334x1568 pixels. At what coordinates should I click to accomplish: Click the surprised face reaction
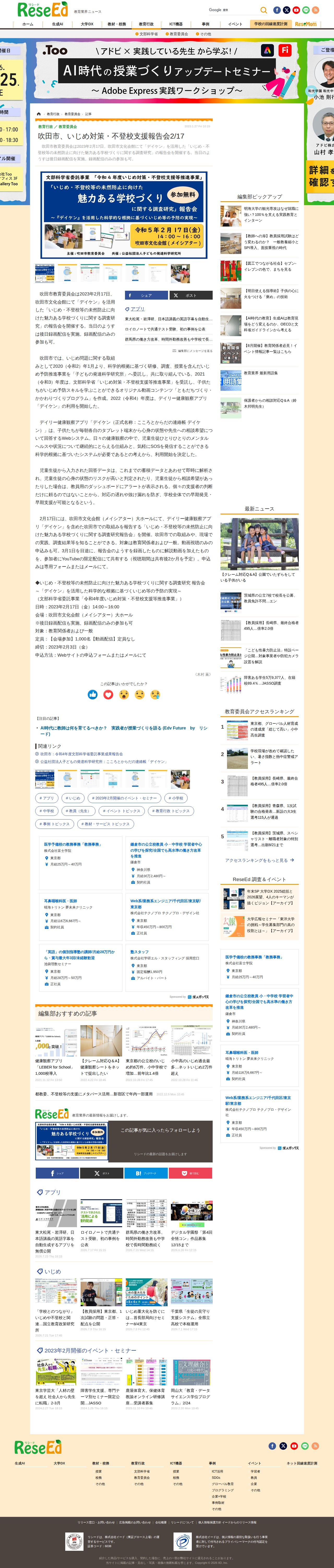pyautogui.click(x=124, y=694)
